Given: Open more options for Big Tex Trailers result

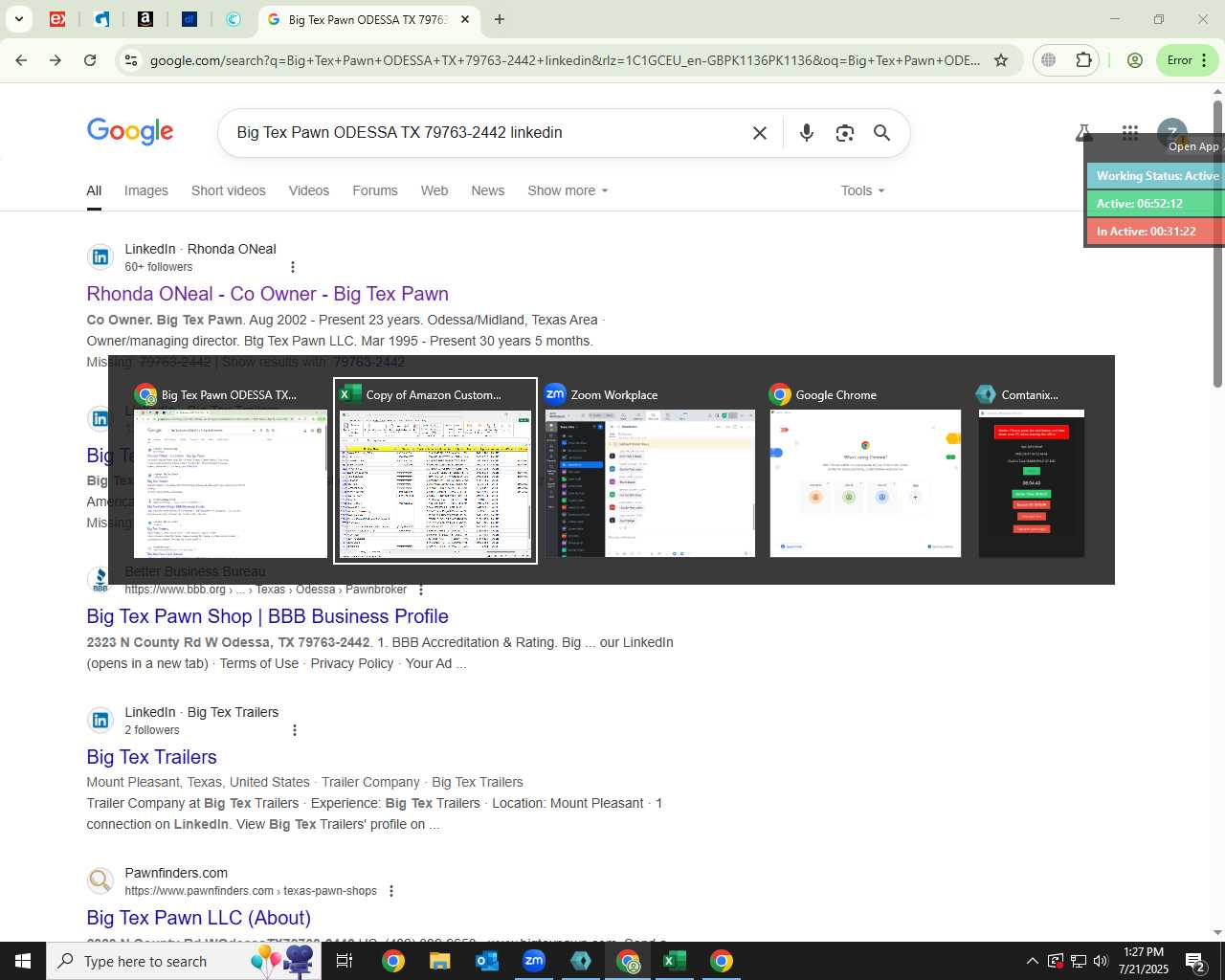Looking at the screenshot, I should (x=295, y=730).
